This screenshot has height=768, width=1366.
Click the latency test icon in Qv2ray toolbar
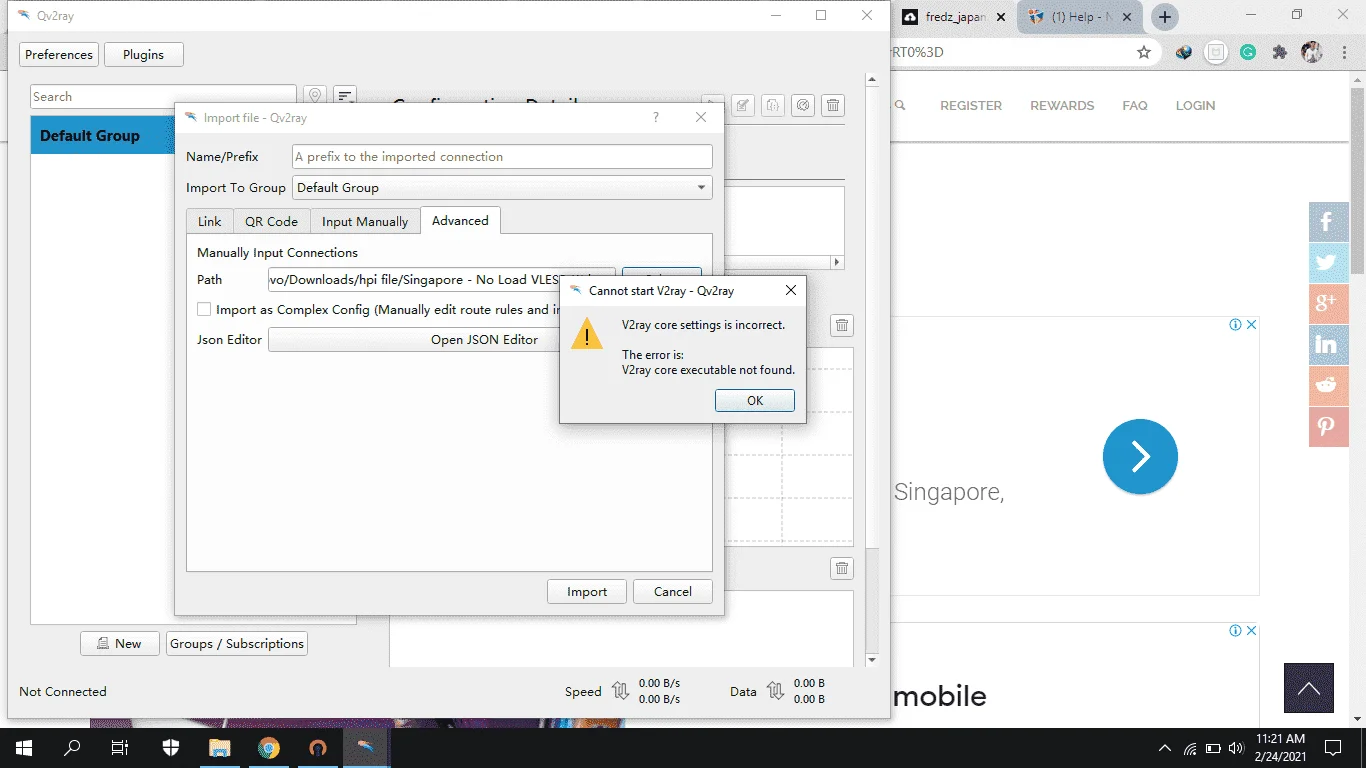click(x=802, y=105)
